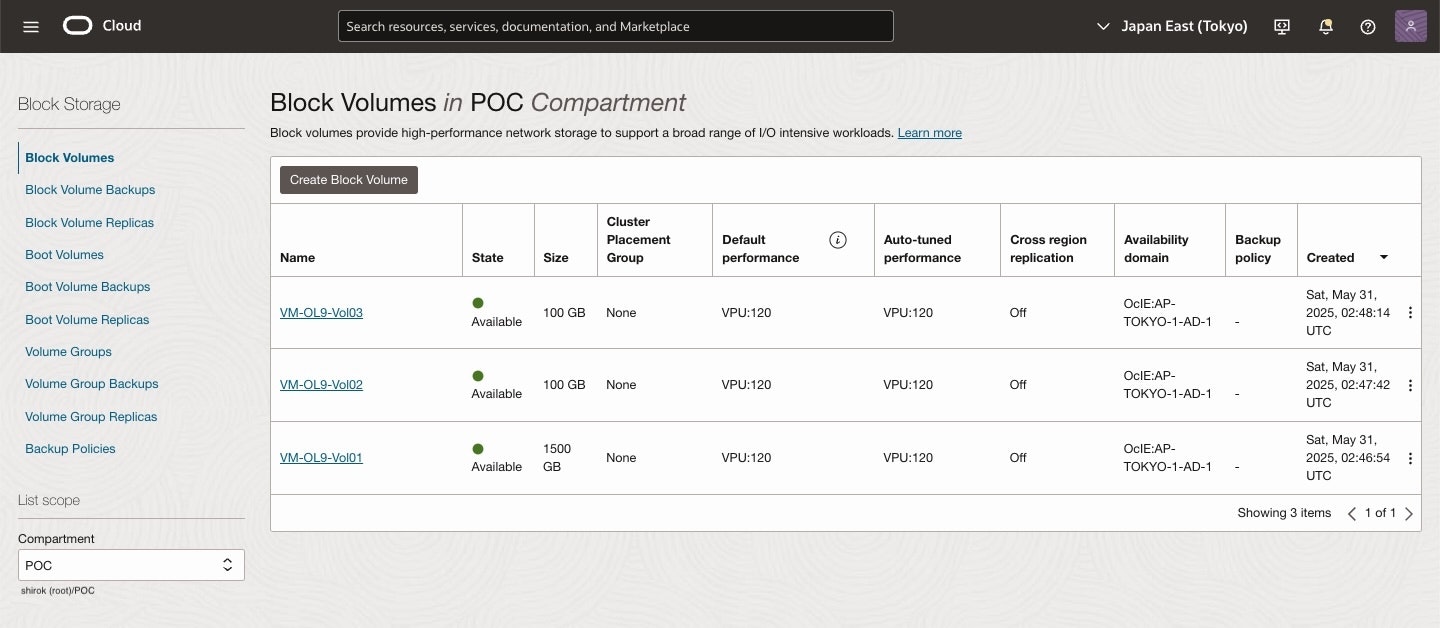Viewport: 1440px width, 628px height.
Task: Focus the resources search field
Action: point(615,27)
